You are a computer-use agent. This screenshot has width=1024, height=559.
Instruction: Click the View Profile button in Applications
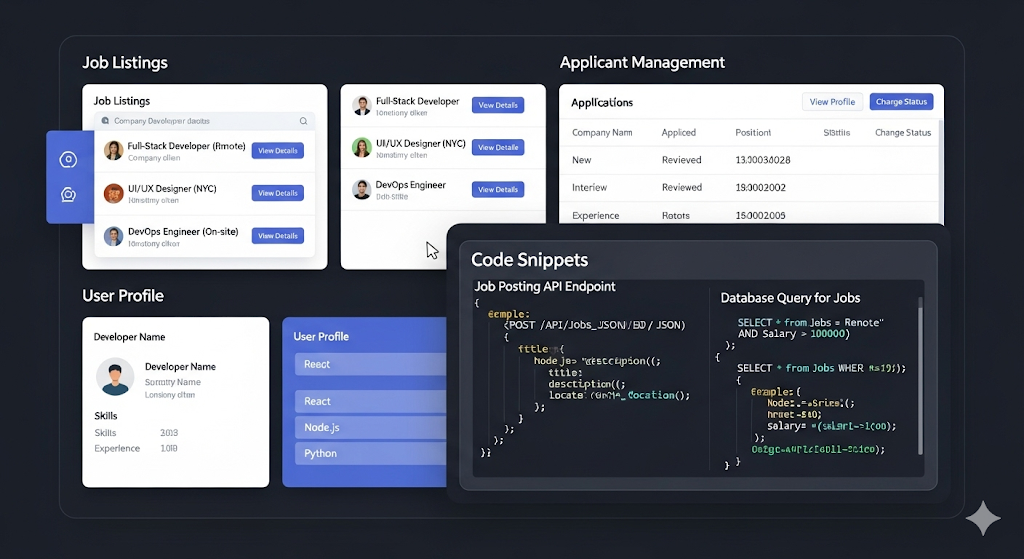832,102
